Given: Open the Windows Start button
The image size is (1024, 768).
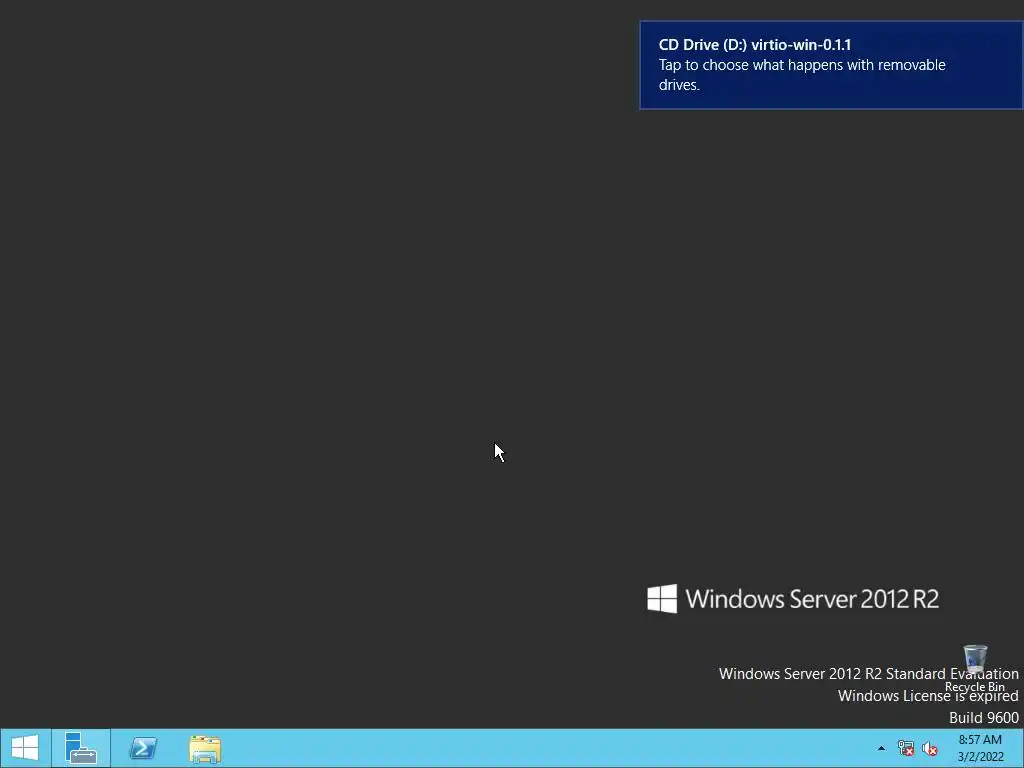Looking at the screenshot, I should pyautogui.click(x=25, y=748).
